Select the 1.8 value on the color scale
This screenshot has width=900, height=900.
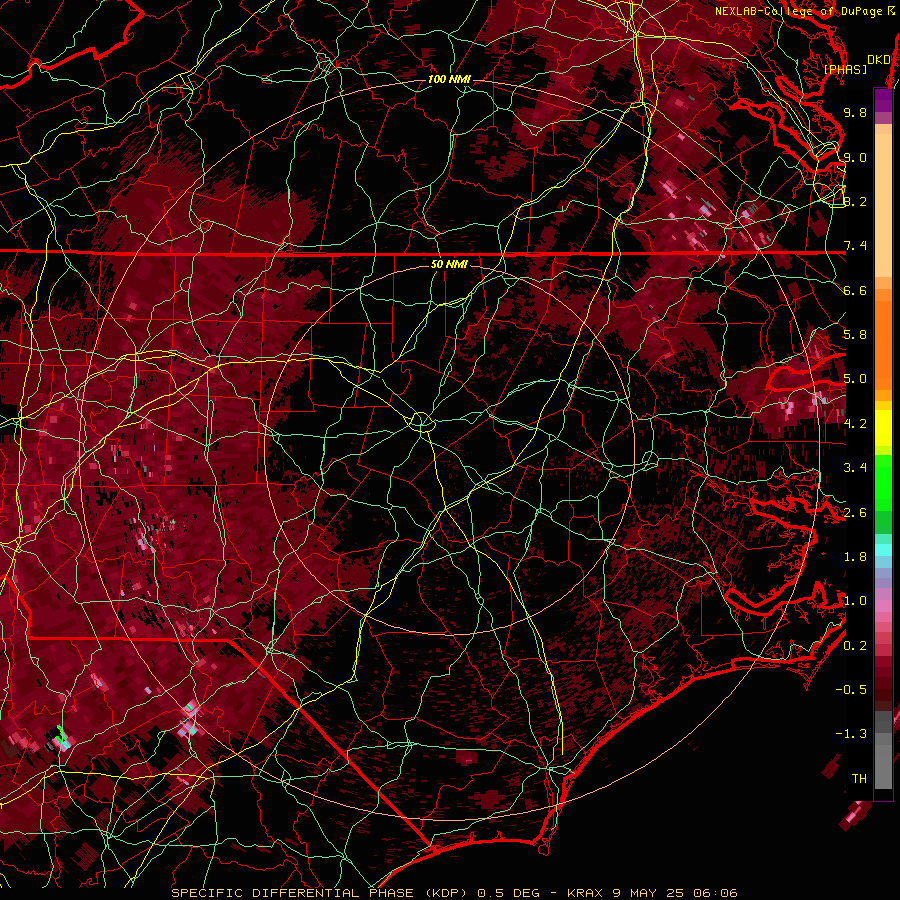[x=855, y=557]
